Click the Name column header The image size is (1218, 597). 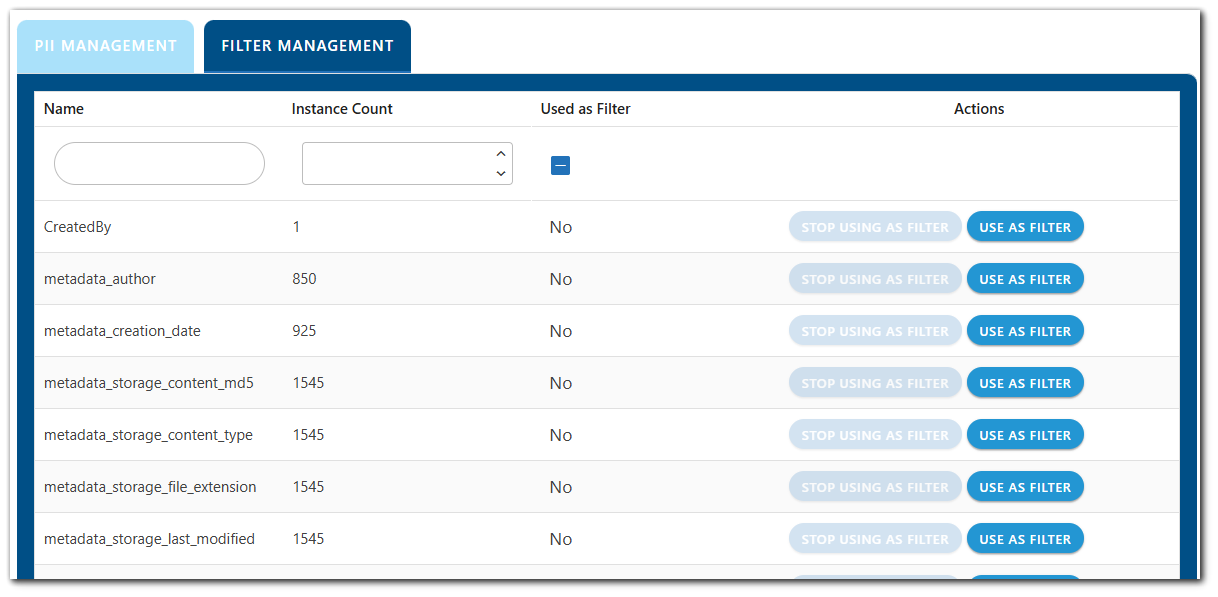click(x=63, y=108)
